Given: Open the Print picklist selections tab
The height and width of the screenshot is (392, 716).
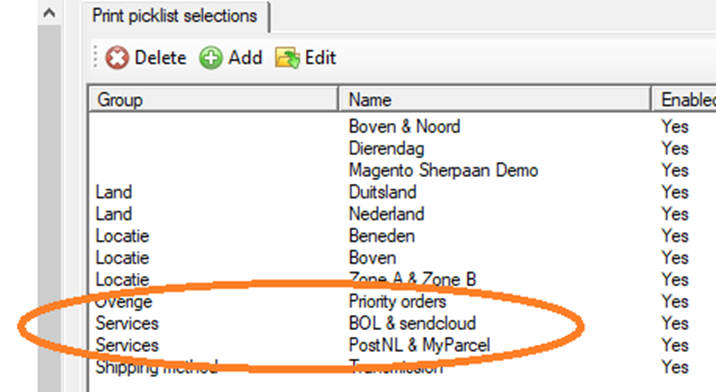Looking at the screenshot, I should click(x=175, y=16).
